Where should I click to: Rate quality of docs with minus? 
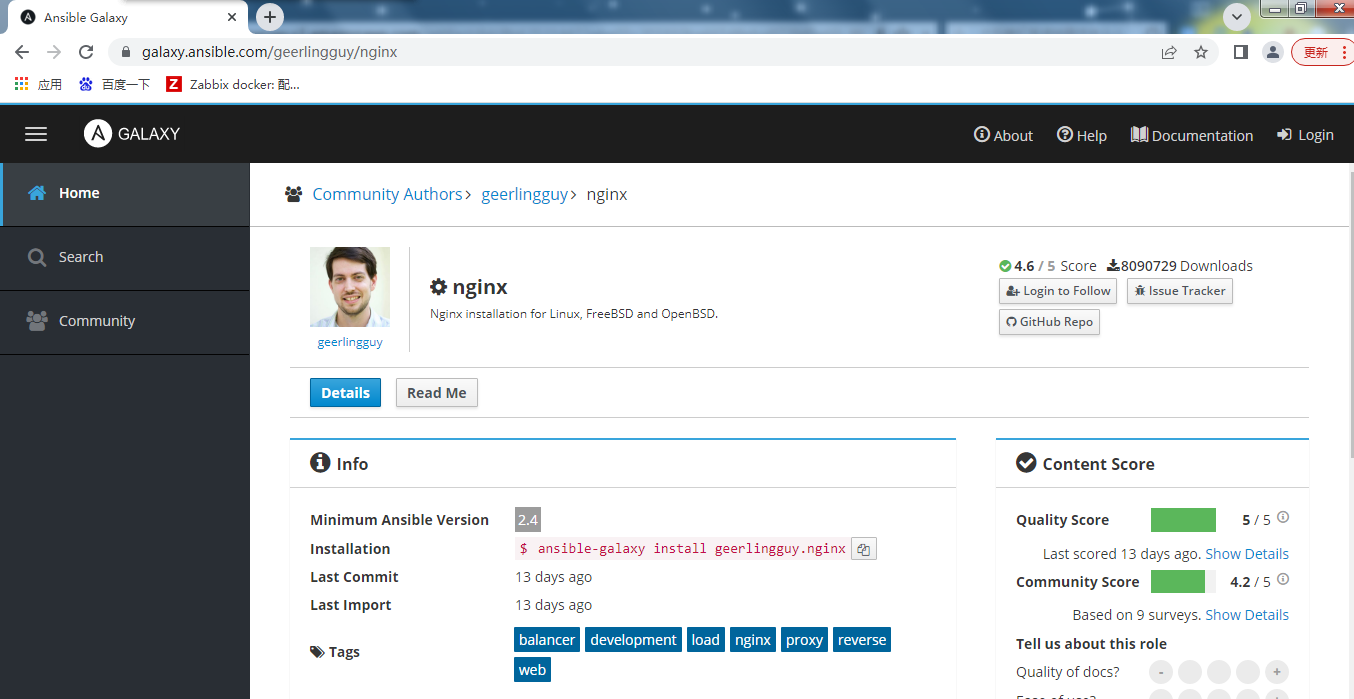click(1161, 672)
